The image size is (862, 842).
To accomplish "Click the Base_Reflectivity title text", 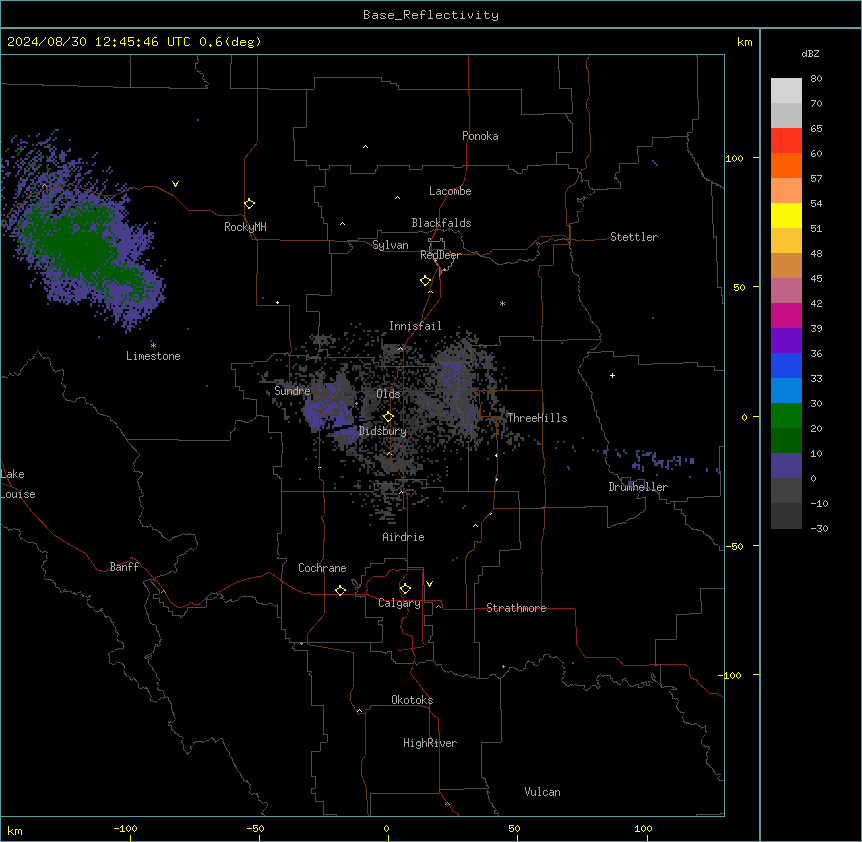I will 431,15.
